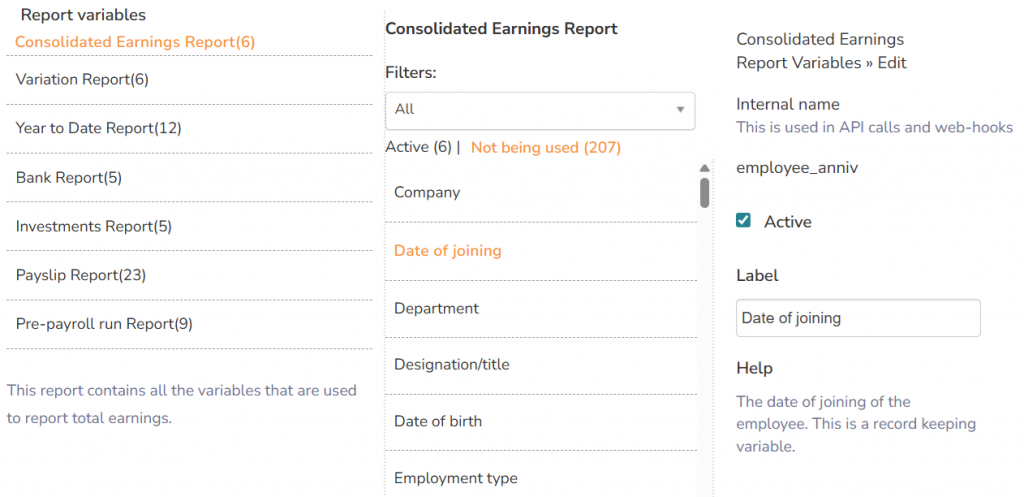Switch to the Active (6) tab
The width and height of the screenshot is (1024, 497).
point(419,148)
